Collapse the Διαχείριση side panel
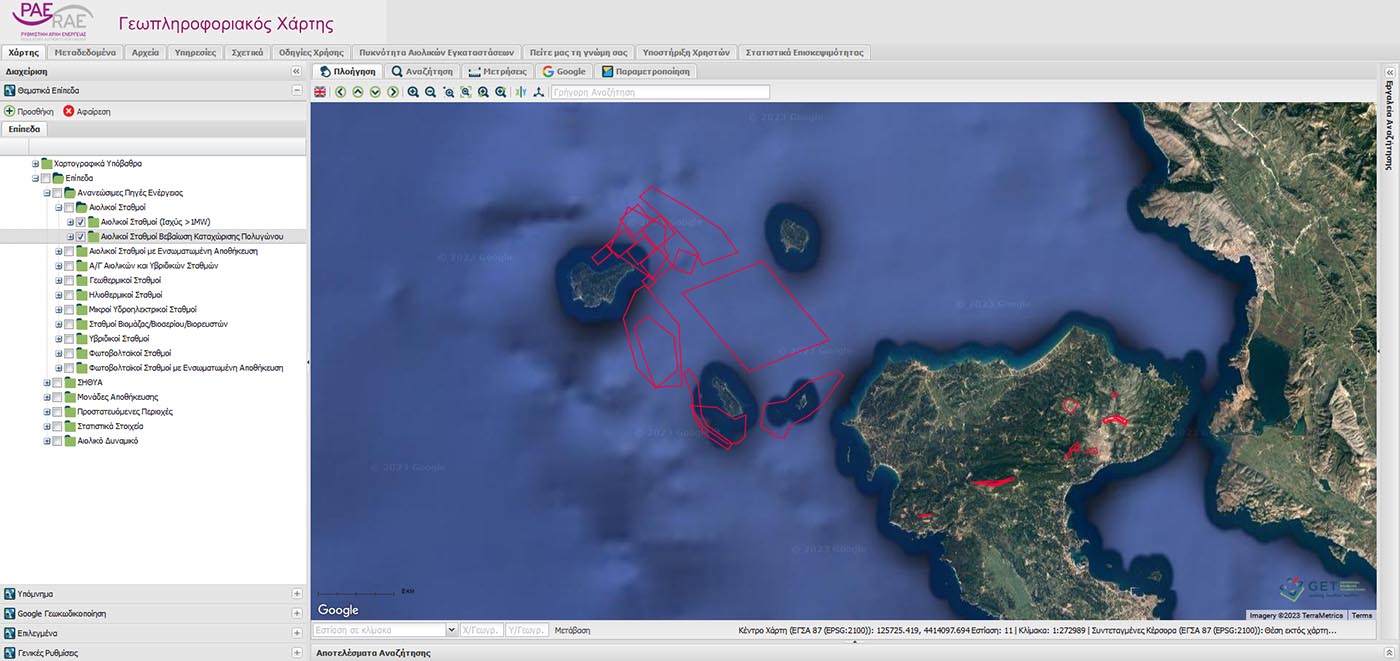The height and width of the screenshot is (661, 1400). click(296, 72)
